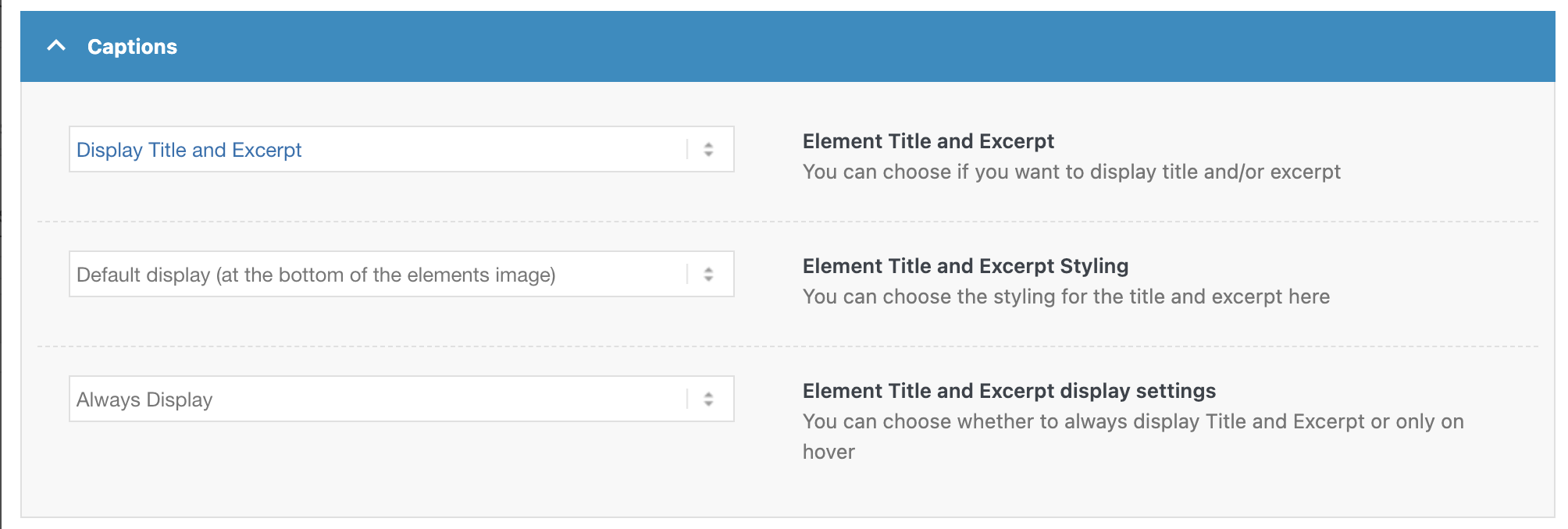Click the word hover in the last description
Viewport: 1568px width, 529px height.
pyautogui.click(x=829, y=452)
